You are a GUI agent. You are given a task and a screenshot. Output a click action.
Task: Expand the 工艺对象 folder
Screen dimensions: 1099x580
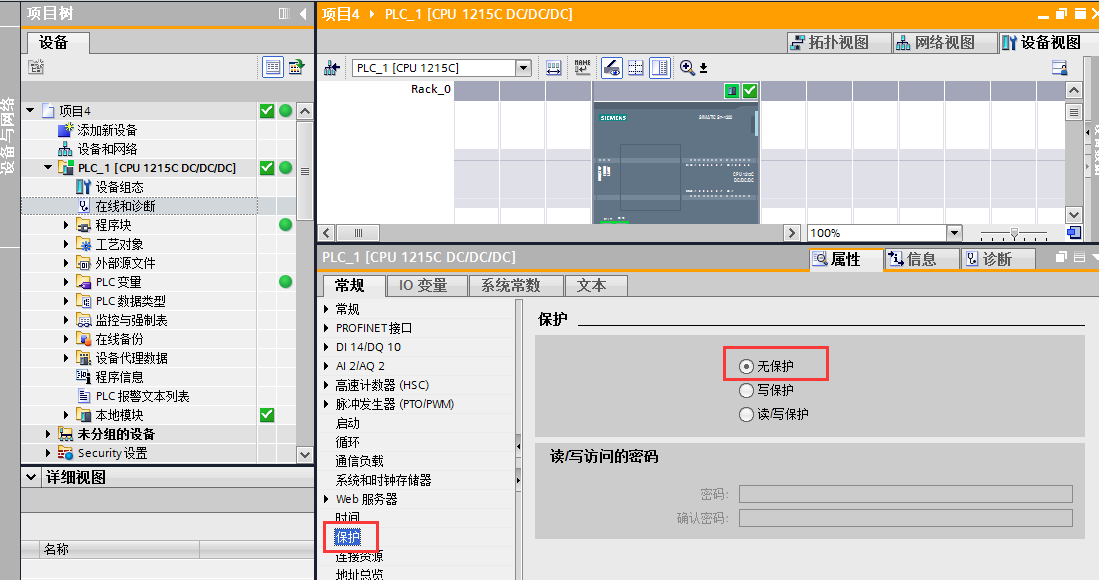[66, 244]
